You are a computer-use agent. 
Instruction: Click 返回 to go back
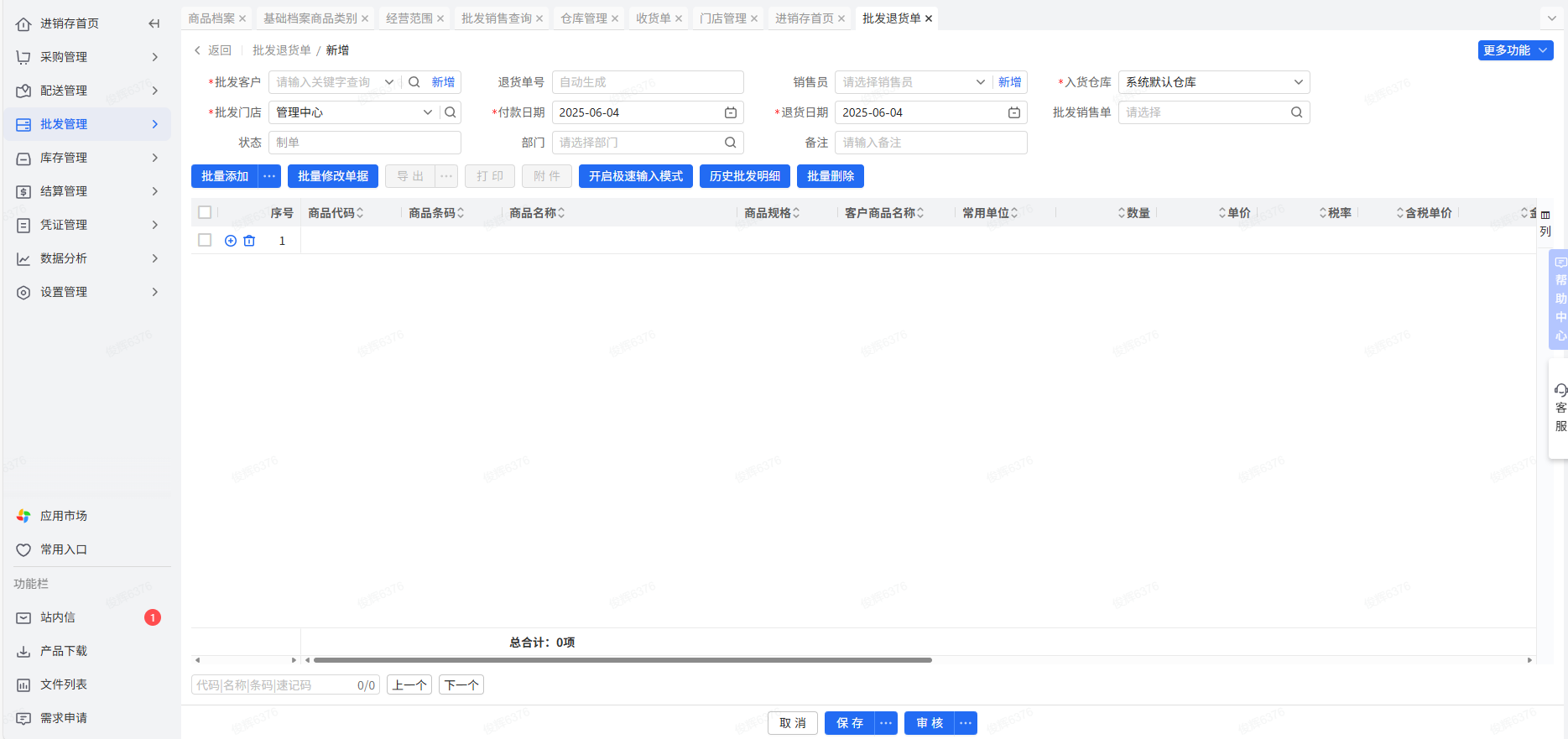213,50
